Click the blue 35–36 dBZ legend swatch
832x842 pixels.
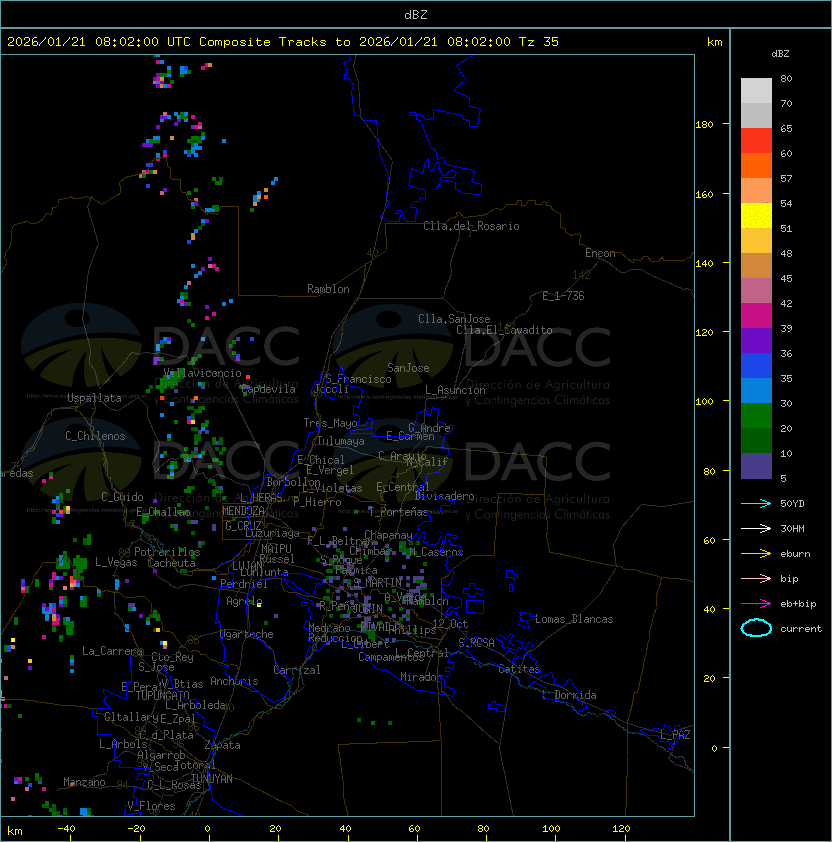756,365
